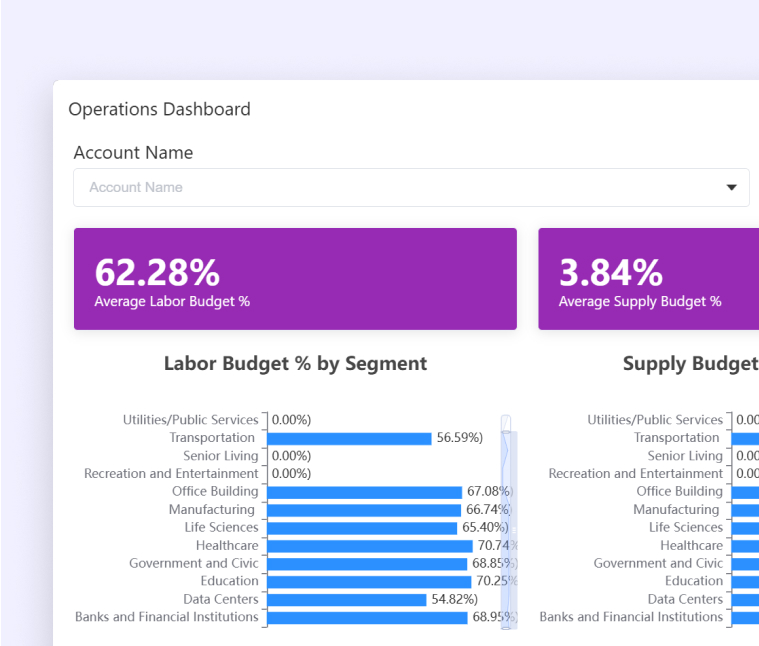Screen dimensions: 759x646
Task: Click the Labor Budget % by Segment title
Action: click(295, 363)
